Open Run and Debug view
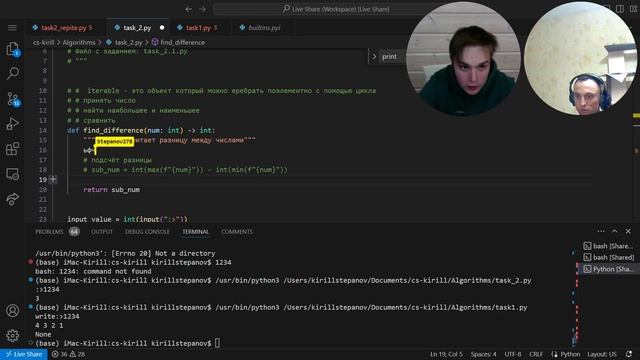Screen dimensions: 640x360 13,124
